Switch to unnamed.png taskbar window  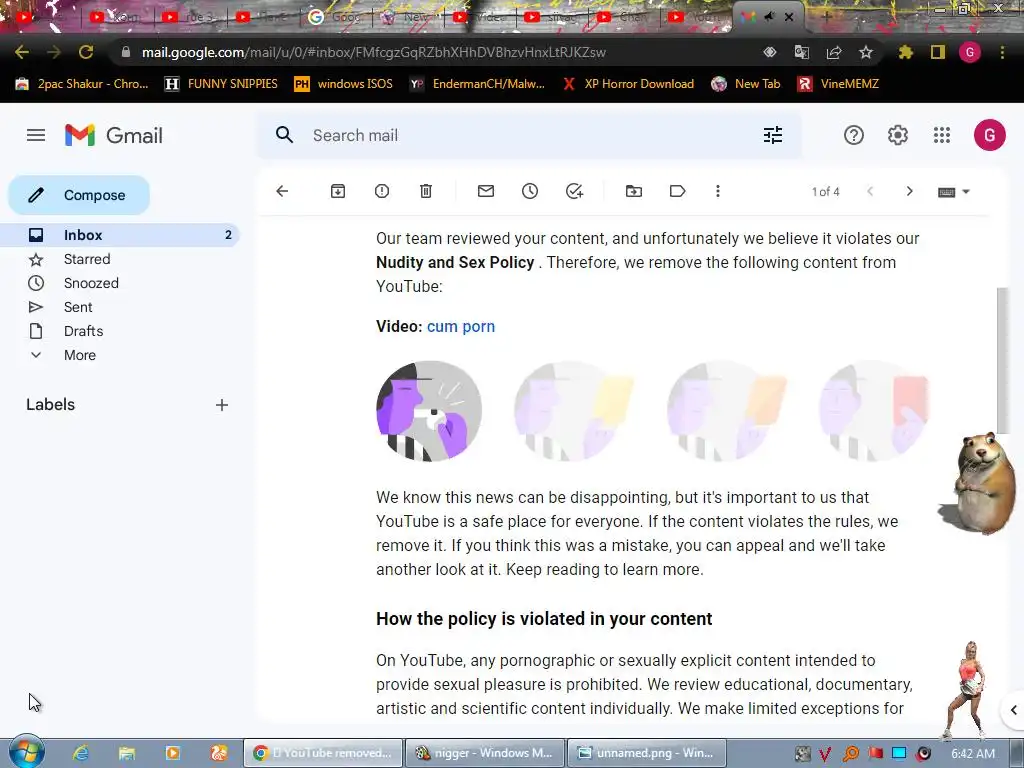[x=647, y=753]
